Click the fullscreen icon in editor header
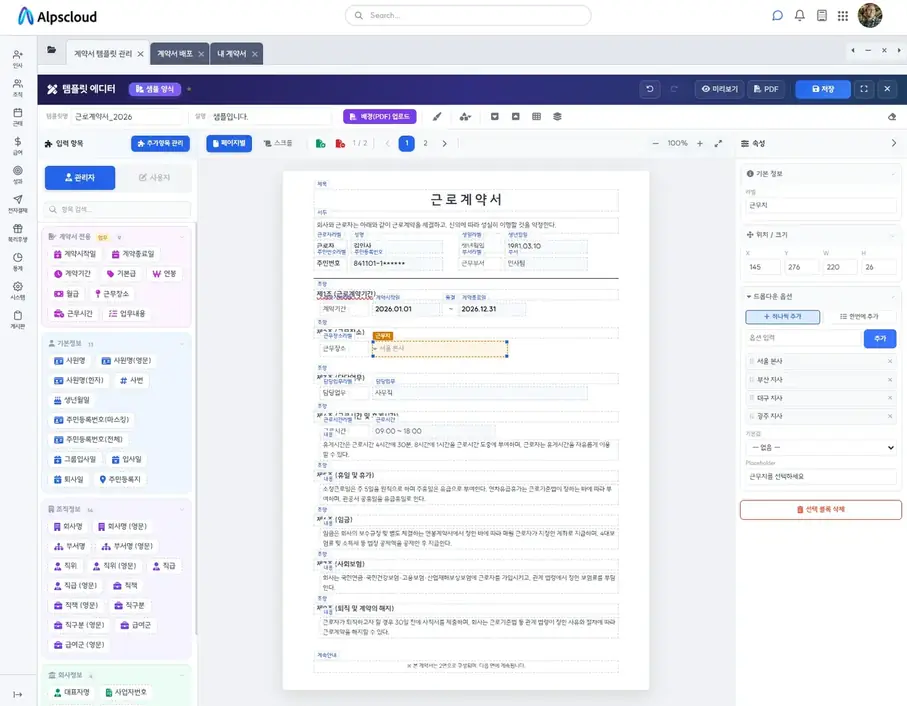The height and width of the screenshot is (706, 907). tap(864, 89)
